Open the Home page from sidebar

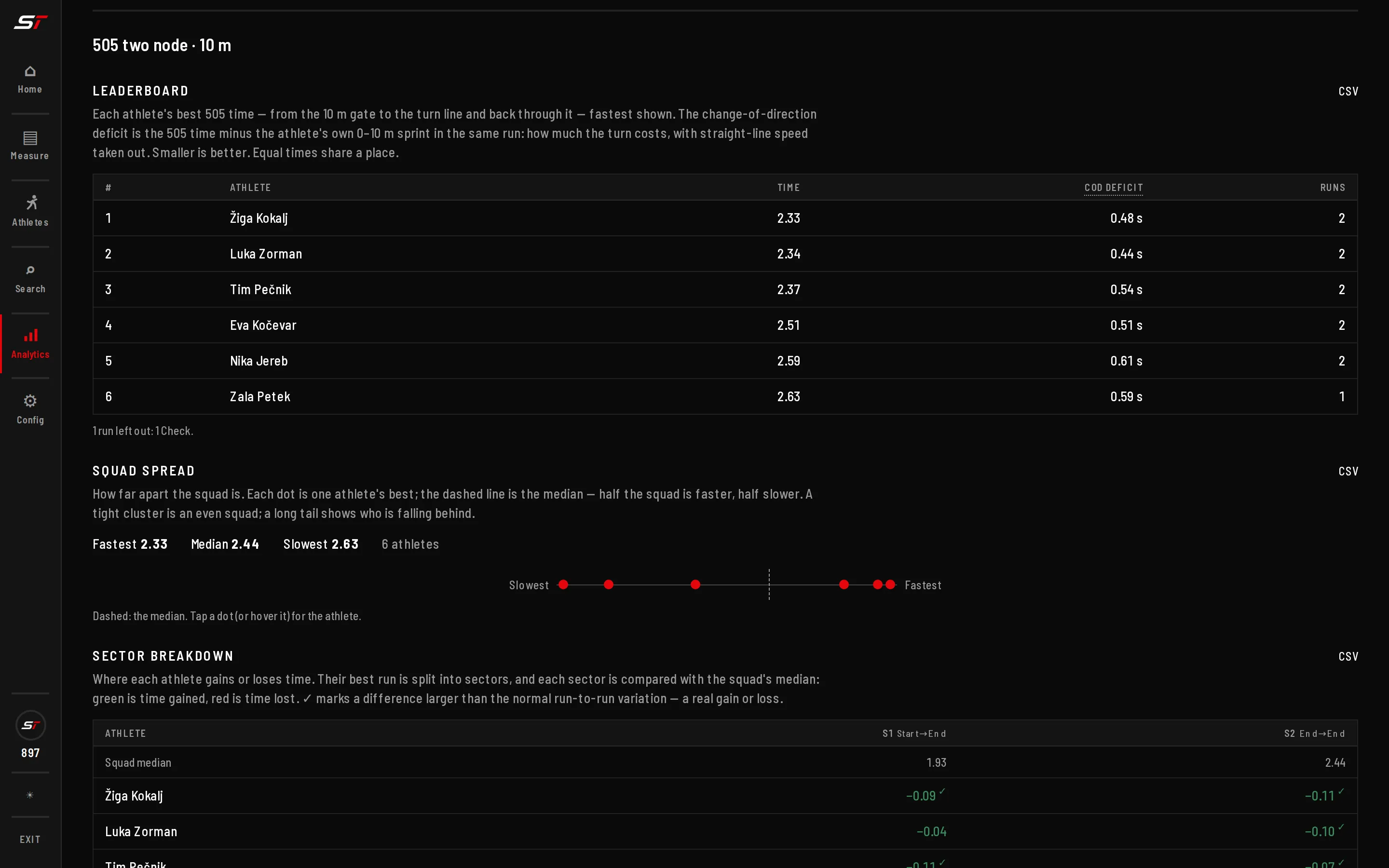pyautogui.click(x=30, y=79)
